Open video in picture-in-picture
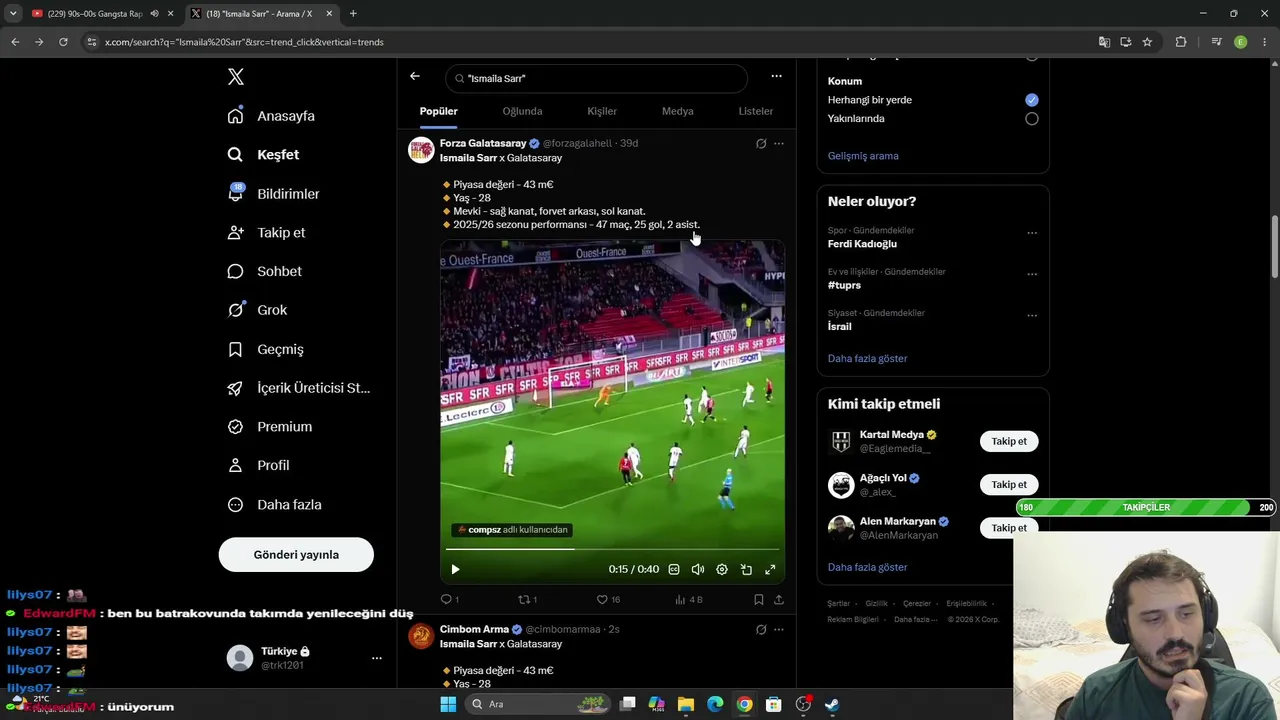Viewport: 1280px width, 720px height. pos(746,570)
